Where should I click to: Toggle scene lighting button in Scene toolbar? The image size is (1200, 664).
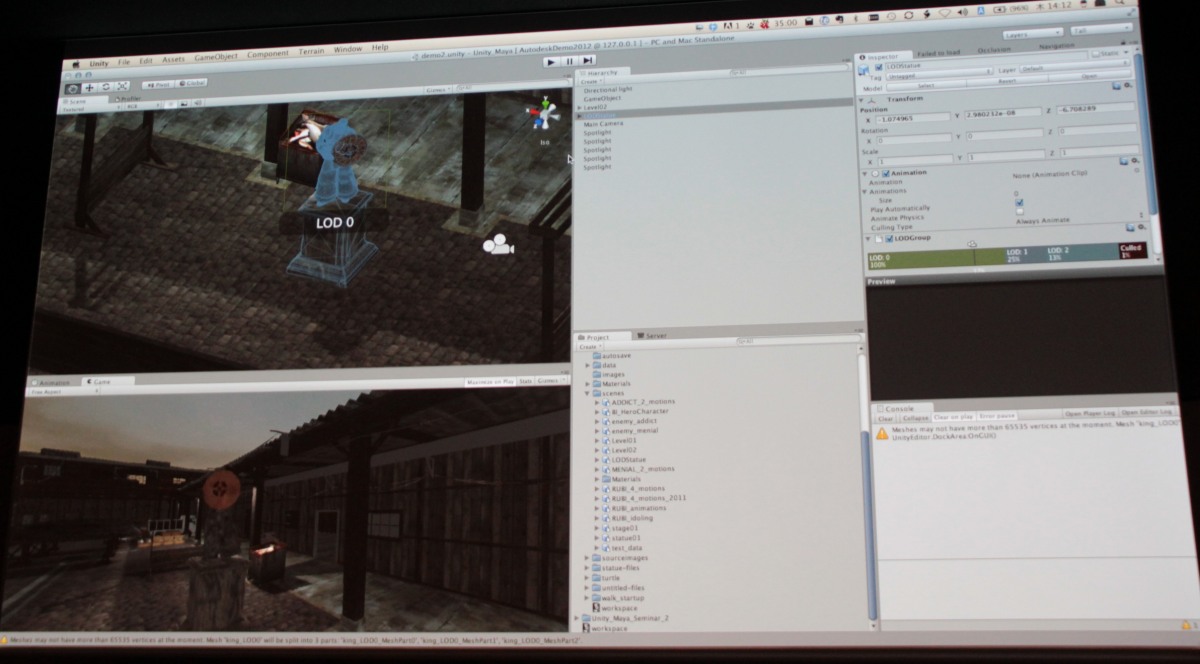click(169, 104)
